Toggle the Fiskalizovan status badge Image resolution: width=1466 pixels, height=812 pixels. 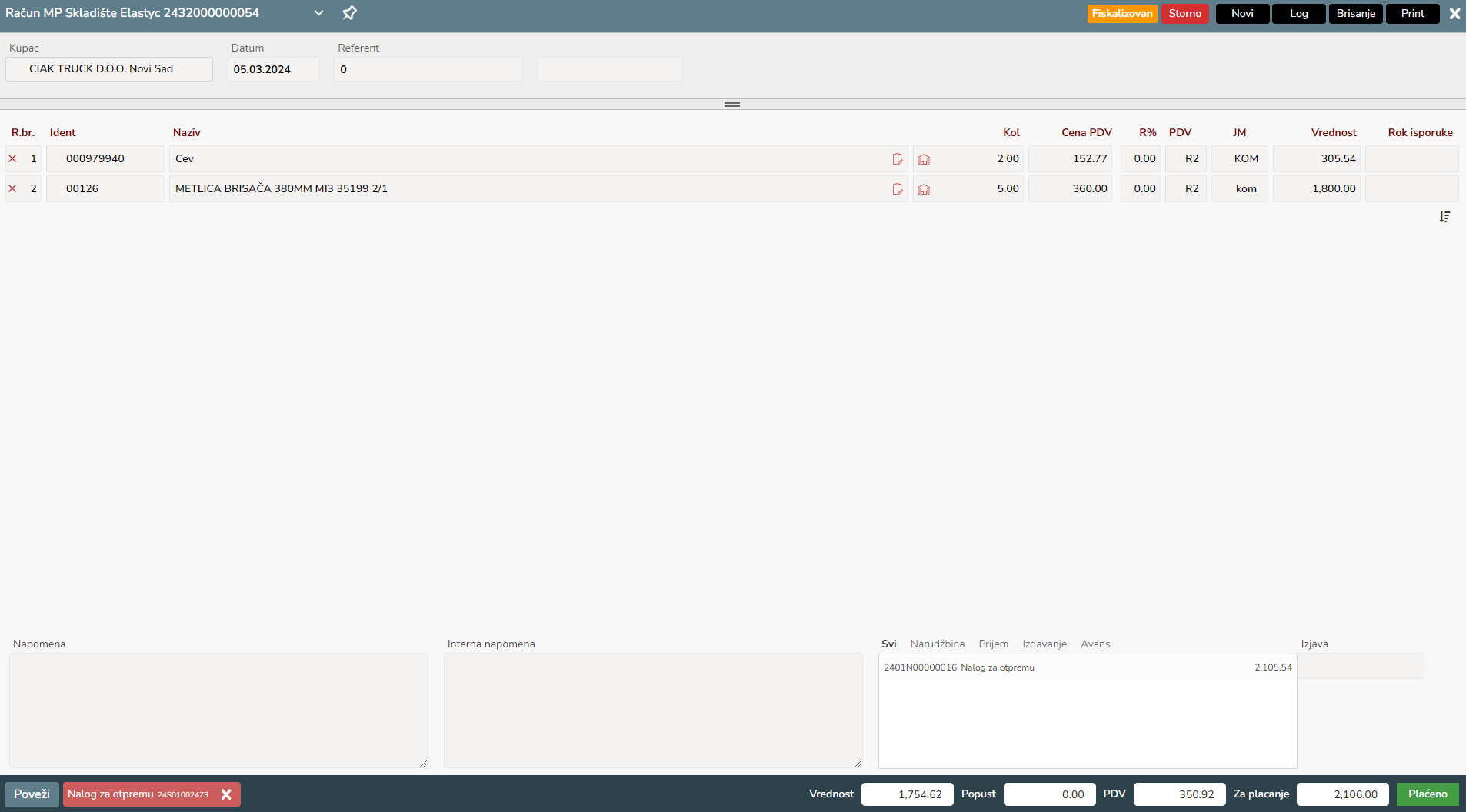(1121, 14)
